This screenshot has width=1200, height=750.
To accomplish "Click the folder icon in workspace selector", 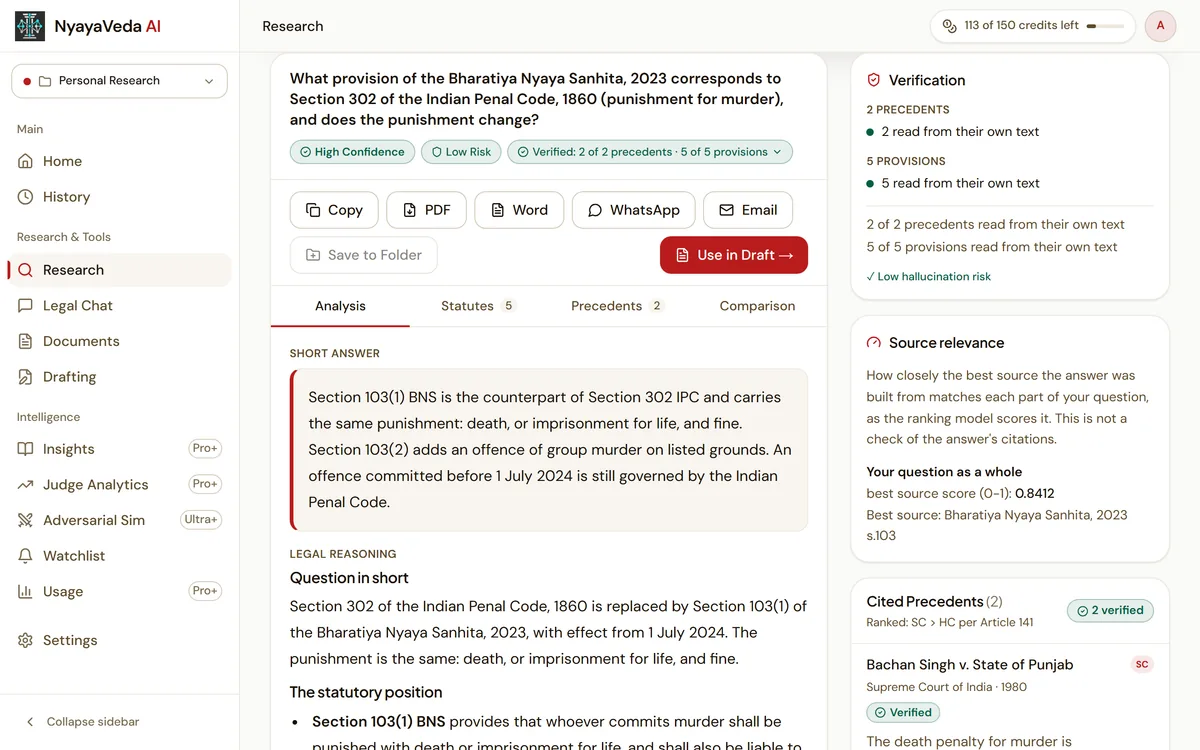I will (45, 81).
